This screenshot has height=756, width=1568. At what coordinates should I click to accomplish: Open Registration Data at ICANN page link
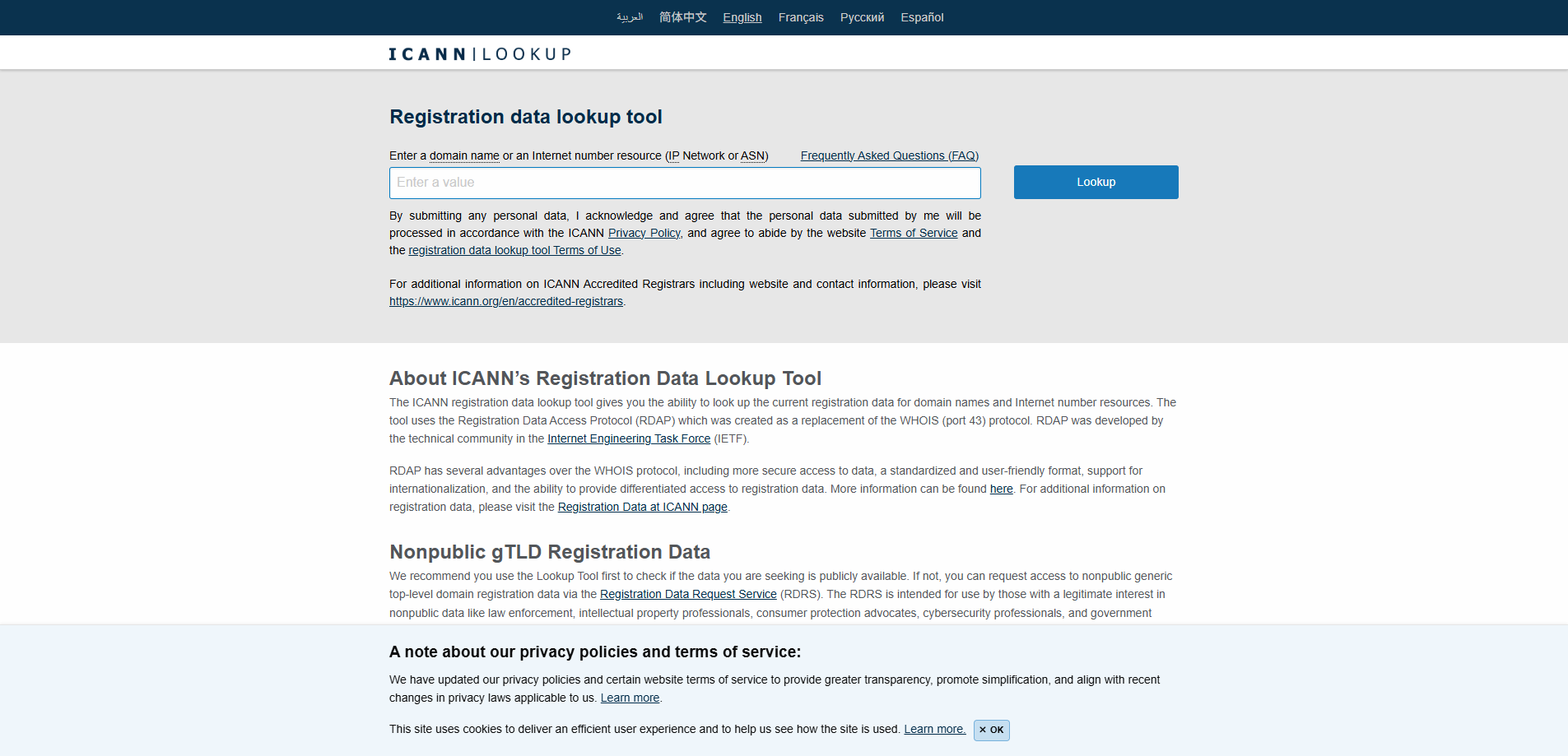643,507
